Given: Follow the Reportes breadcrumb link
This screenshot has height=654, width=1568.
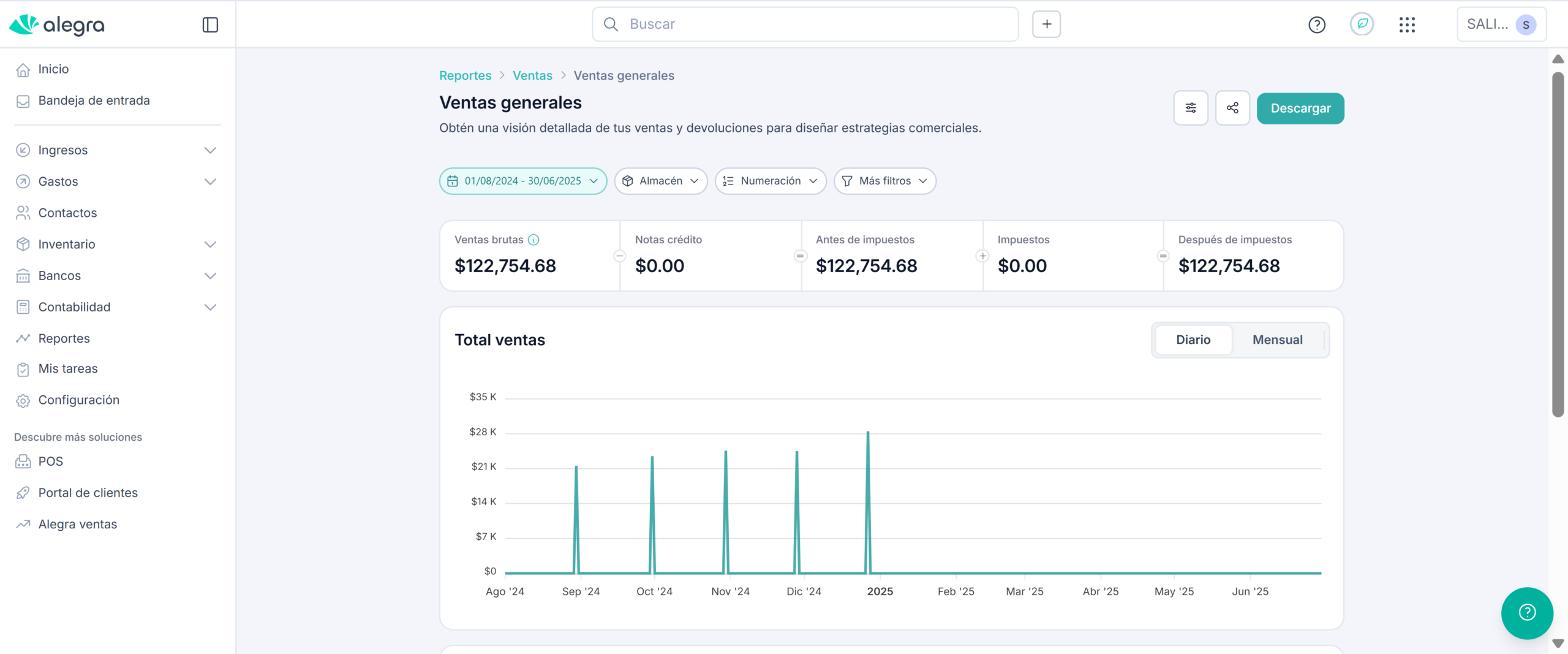Looking at the screenshot, I should [465, 75].
